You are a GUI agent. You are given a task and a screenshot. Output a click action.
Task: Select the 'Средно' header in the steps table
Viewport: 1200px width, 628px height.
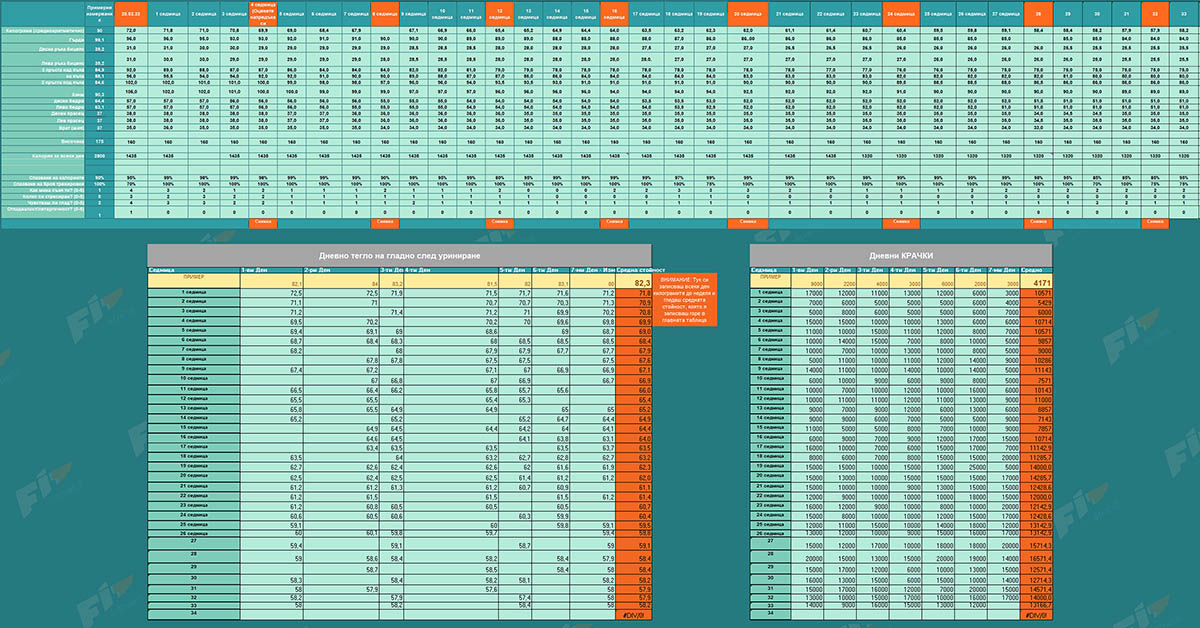[x=1035, y=271]
